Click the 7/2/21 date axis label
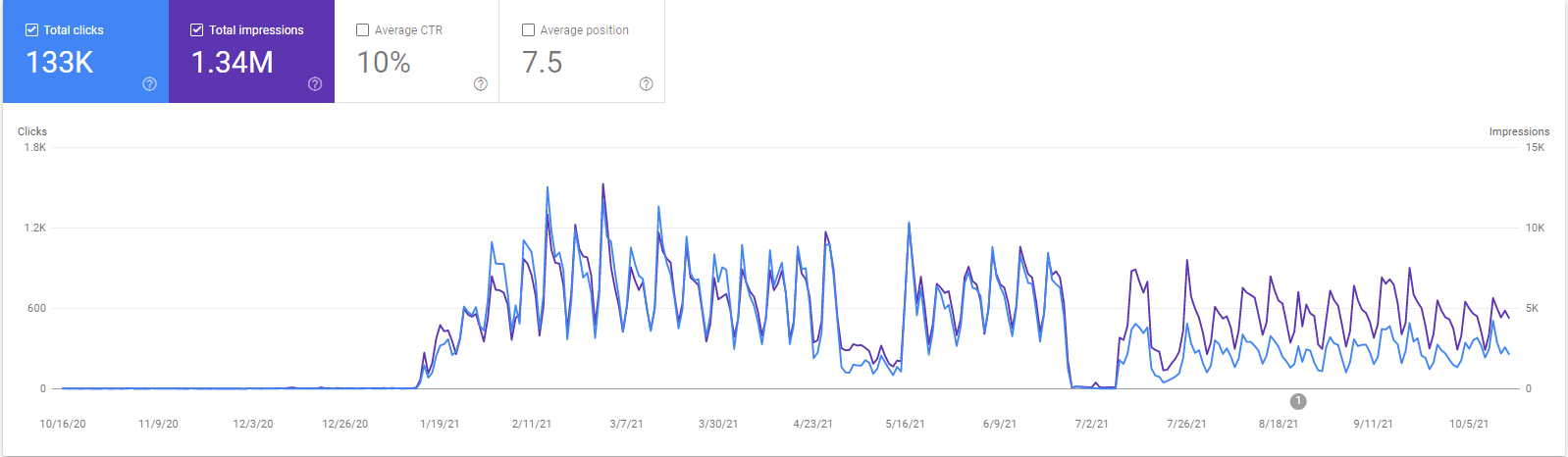 click(1091, 424)
